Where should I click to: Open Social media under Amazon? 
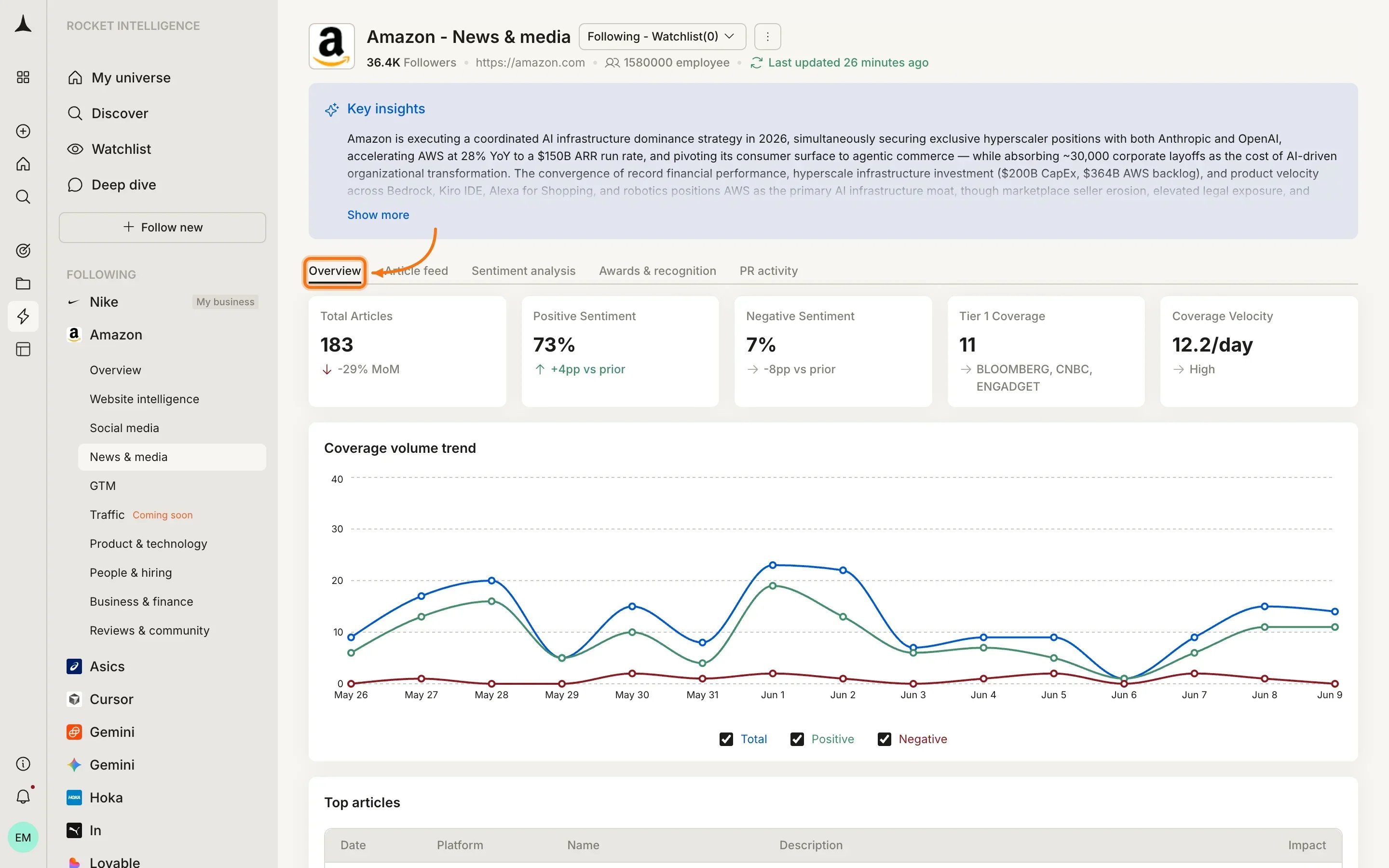[x=124, y=428]
